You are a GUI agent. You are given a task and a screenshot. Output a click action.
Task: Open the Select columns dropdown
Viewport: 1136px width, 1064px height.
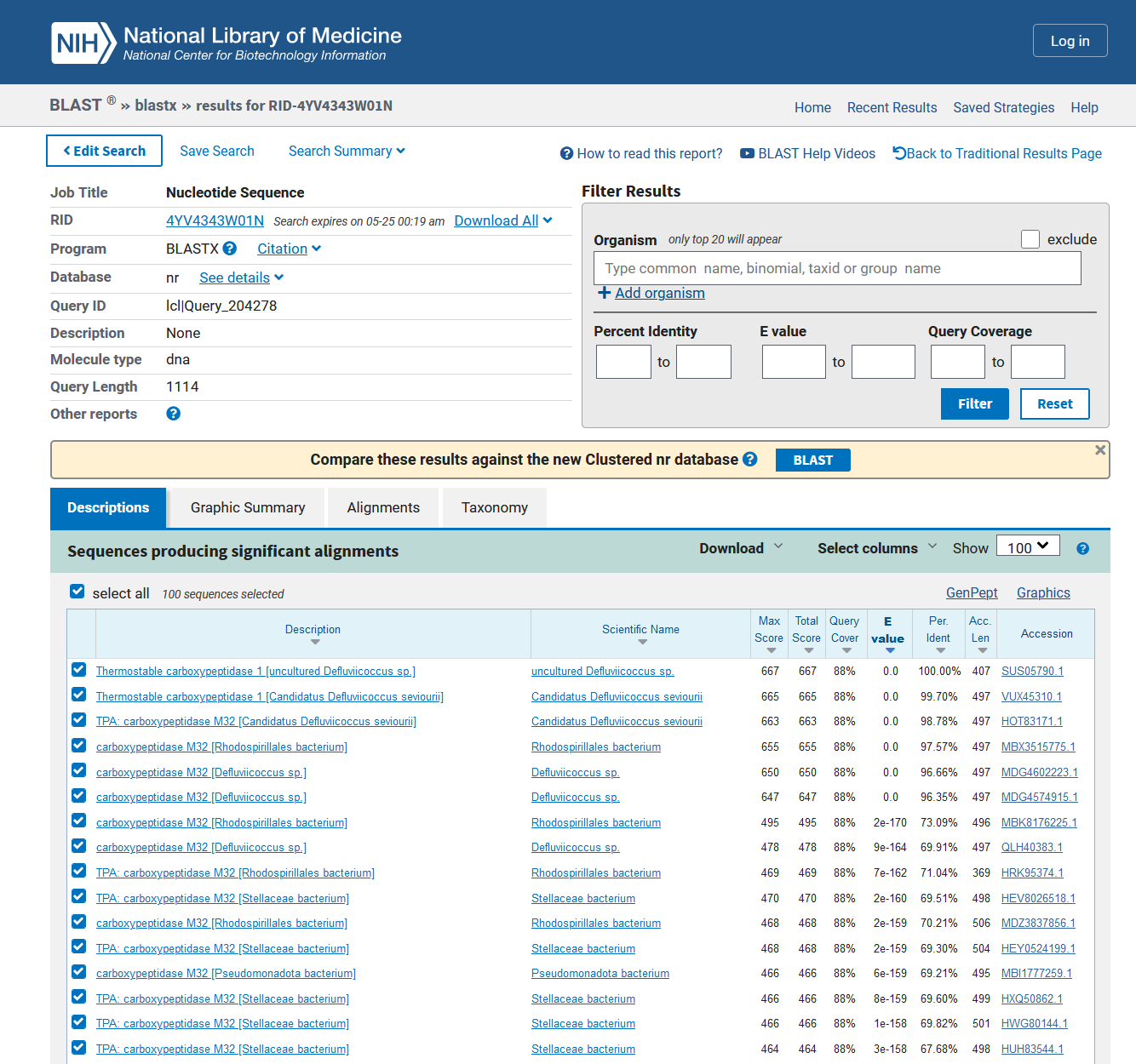877,548
